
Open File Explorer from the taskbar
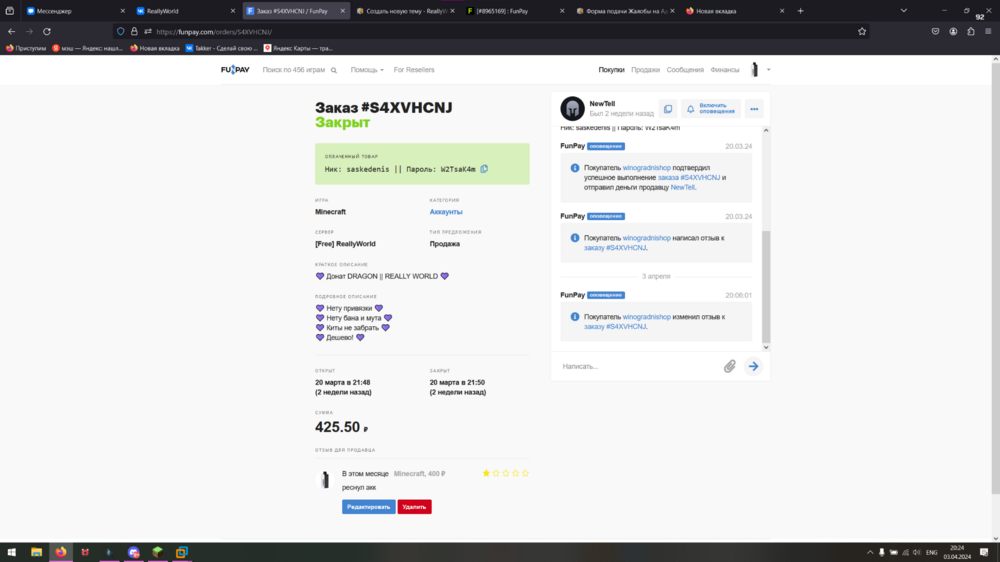pos(36,552)
